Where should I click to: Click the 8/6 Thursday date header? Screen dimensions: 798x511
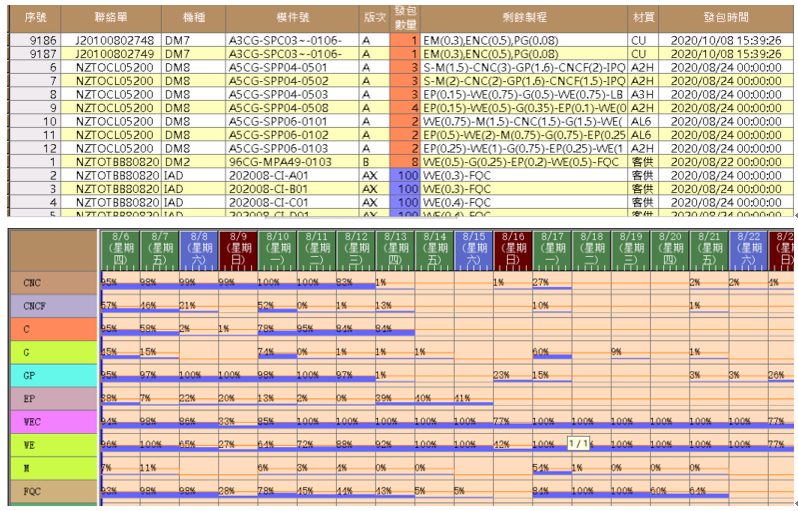pos(121,250)
